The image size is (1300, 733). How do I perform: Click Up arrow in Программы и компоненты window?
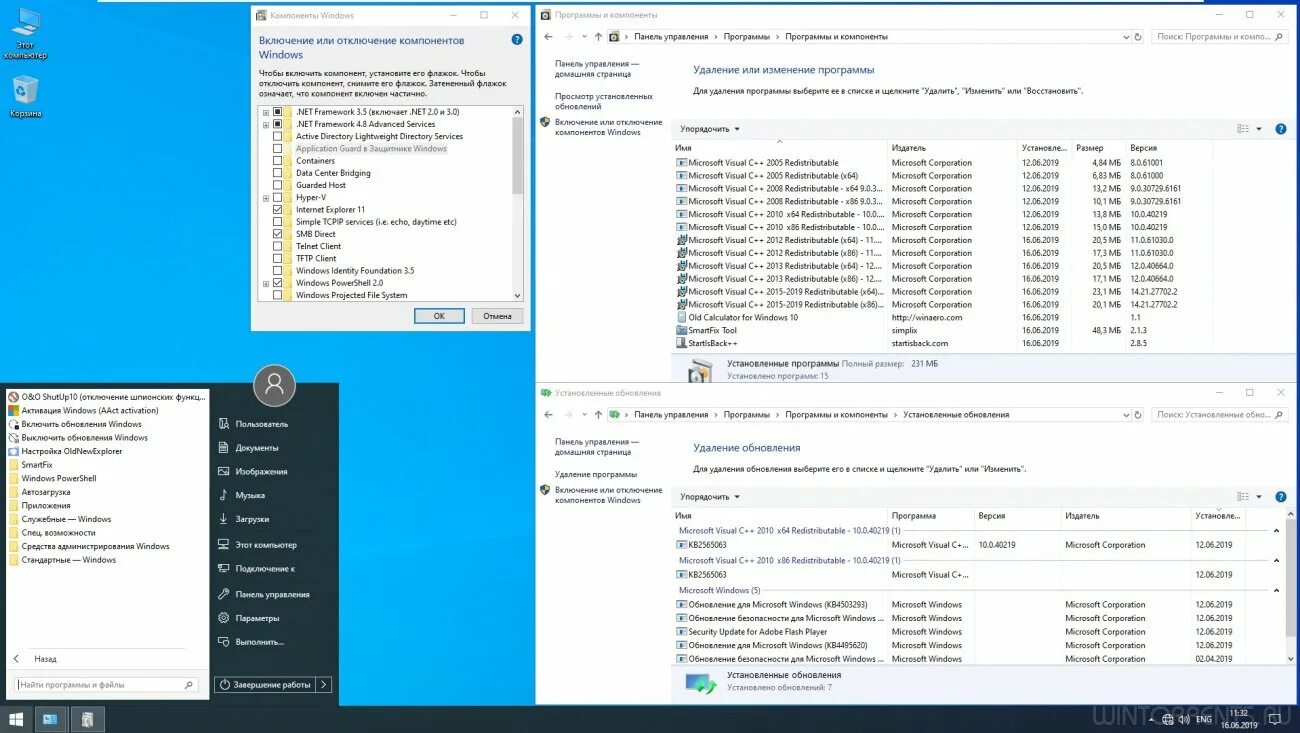[598, 37]
